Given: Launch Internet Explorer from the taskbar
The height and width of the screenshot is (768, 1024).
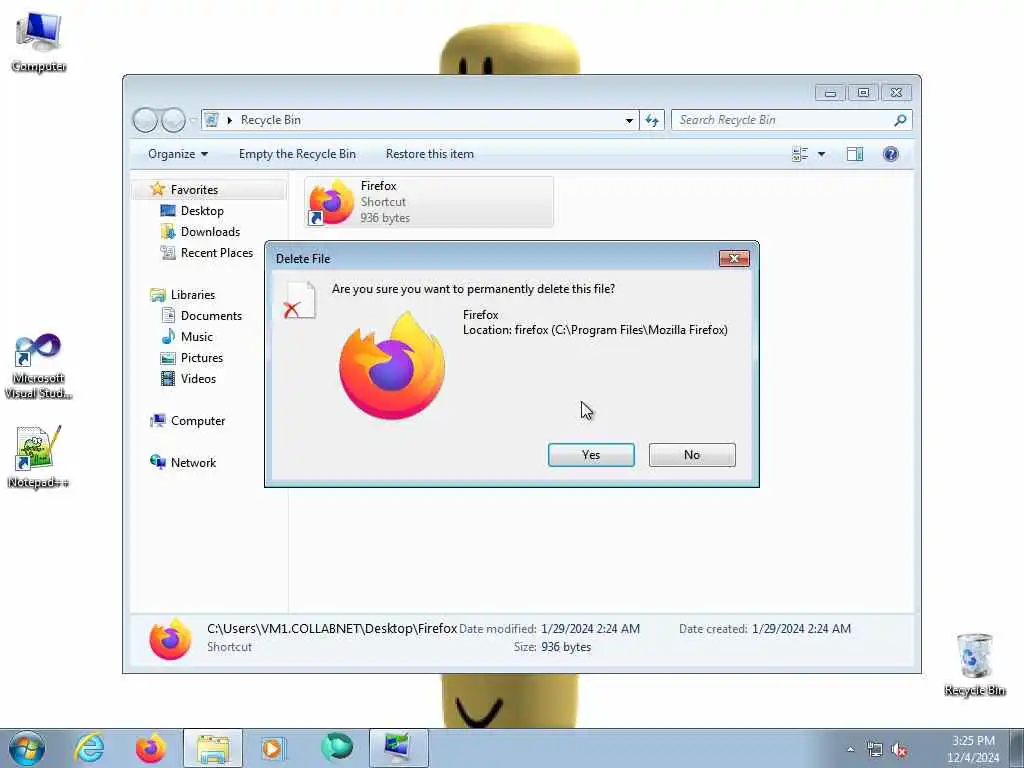Looking at the screenshot, I should coord(89,748).
